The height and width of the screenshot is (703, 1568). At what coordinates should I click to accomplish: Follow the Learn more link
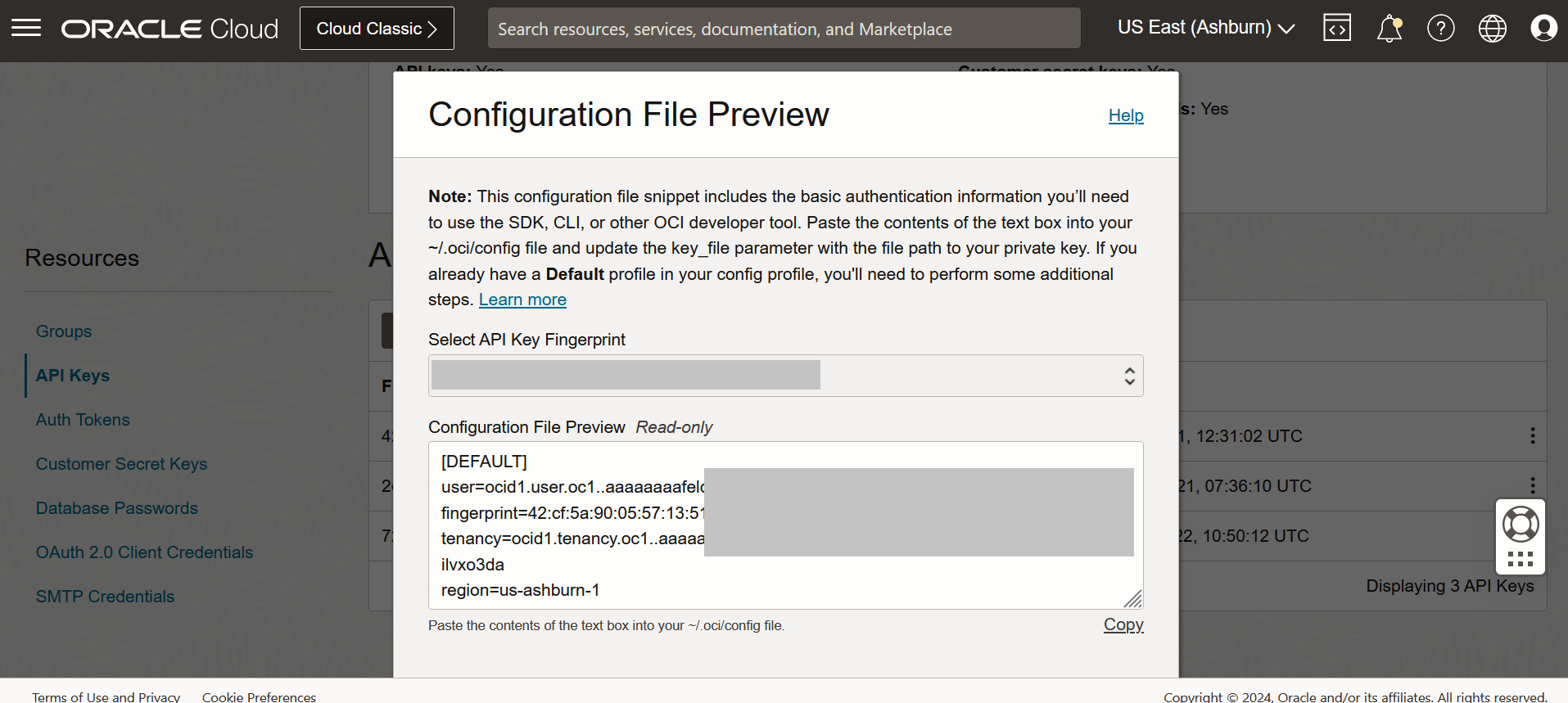[522, 300]
